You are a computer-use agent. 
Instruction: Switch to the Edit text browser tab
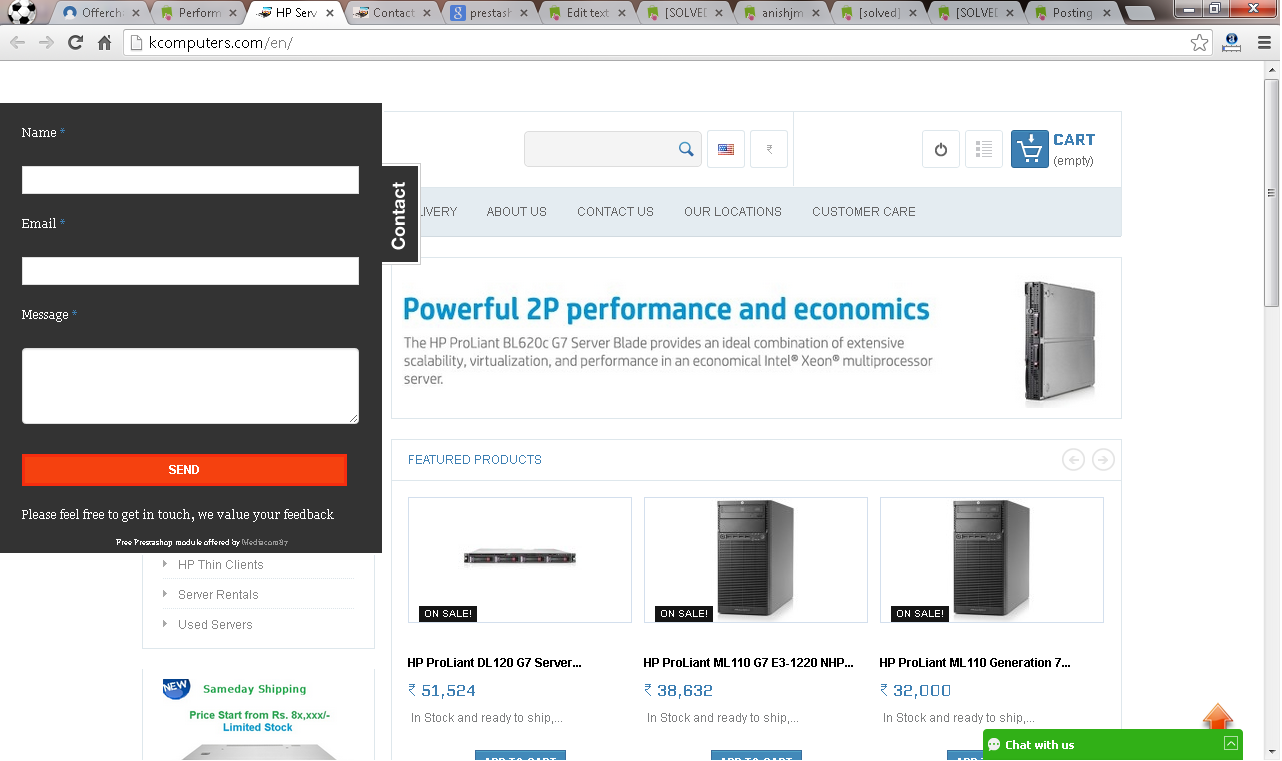(587, 13)
